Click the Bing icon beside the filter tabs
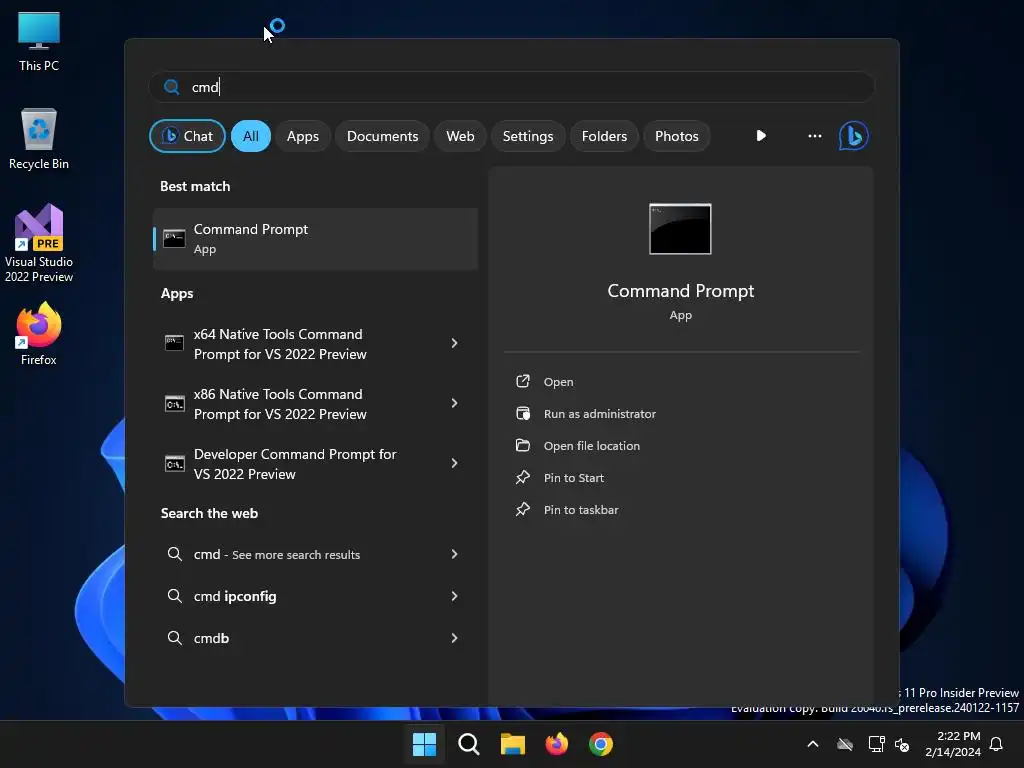The height and width of the screenshot is (768, 1024). 853,136
